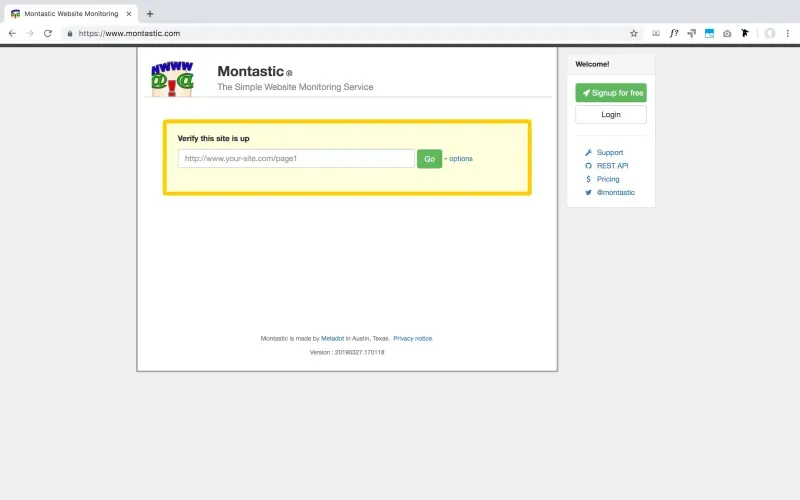The height and width of the screenshot is (500, 800).
Task: Click the padlock icon in address bar
Action: [x=70, y=33]
